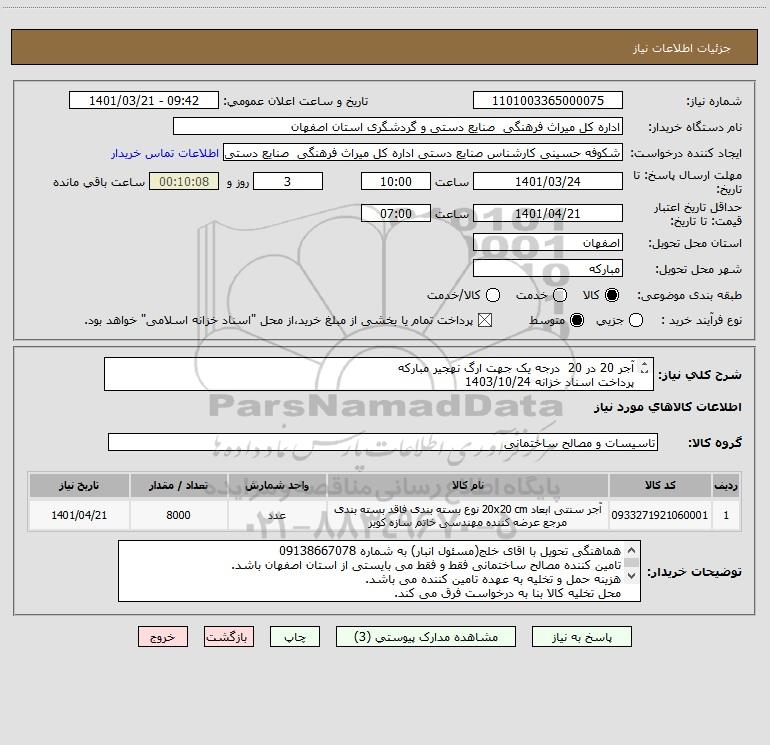Click the بازگشت back button
770x745 pixels.
tap(229, 637)
